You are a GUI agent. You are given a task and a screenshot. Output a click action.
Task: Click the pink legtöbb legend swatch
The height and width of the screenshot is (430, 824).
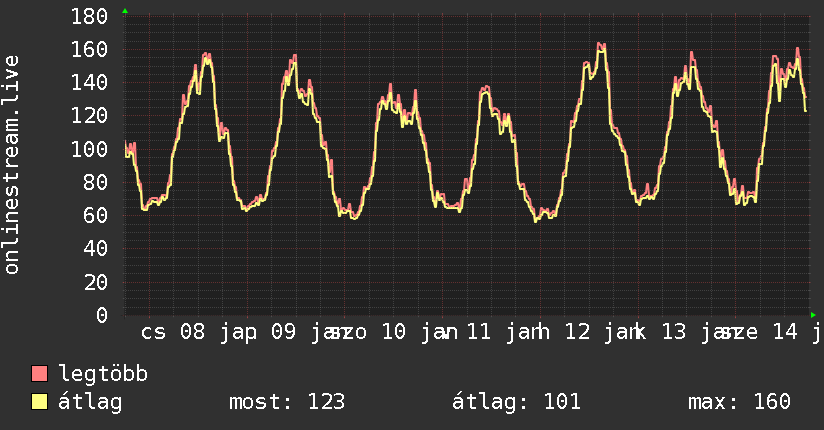(x=39, y=373)
